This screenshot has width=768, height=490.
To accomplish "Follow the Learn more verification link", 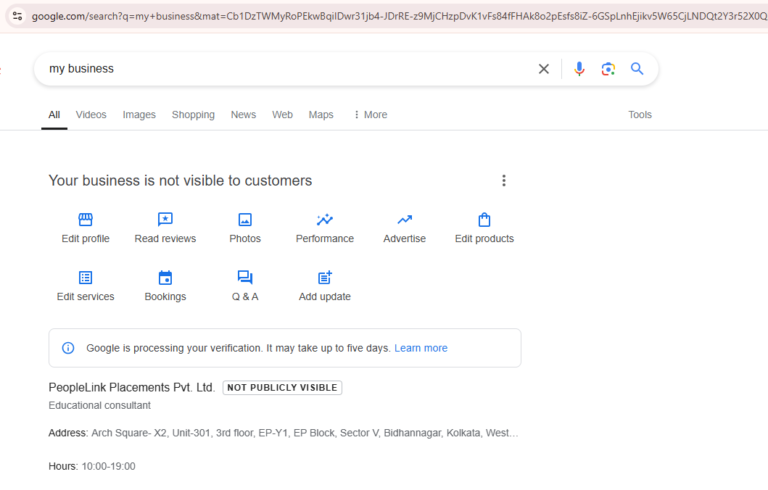I will [421, 348].
